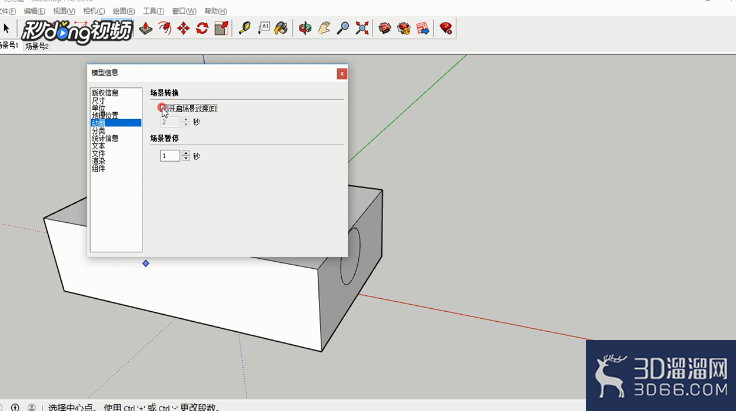Select the highlighted 动画 list entry
Viewport: 736px width, 411px height.
pyautogui.click(x=116, y=123)
